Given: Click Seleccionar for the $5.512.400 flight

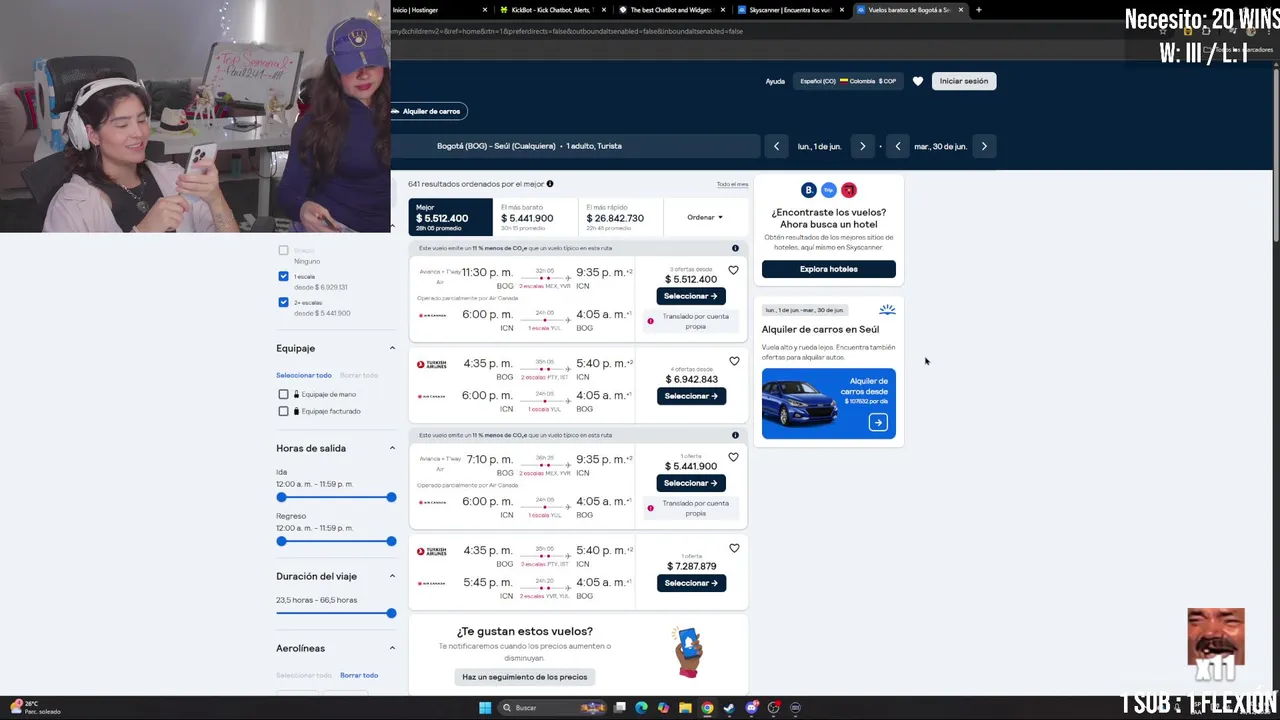Looking at the screenshot, I should [691, 296].
